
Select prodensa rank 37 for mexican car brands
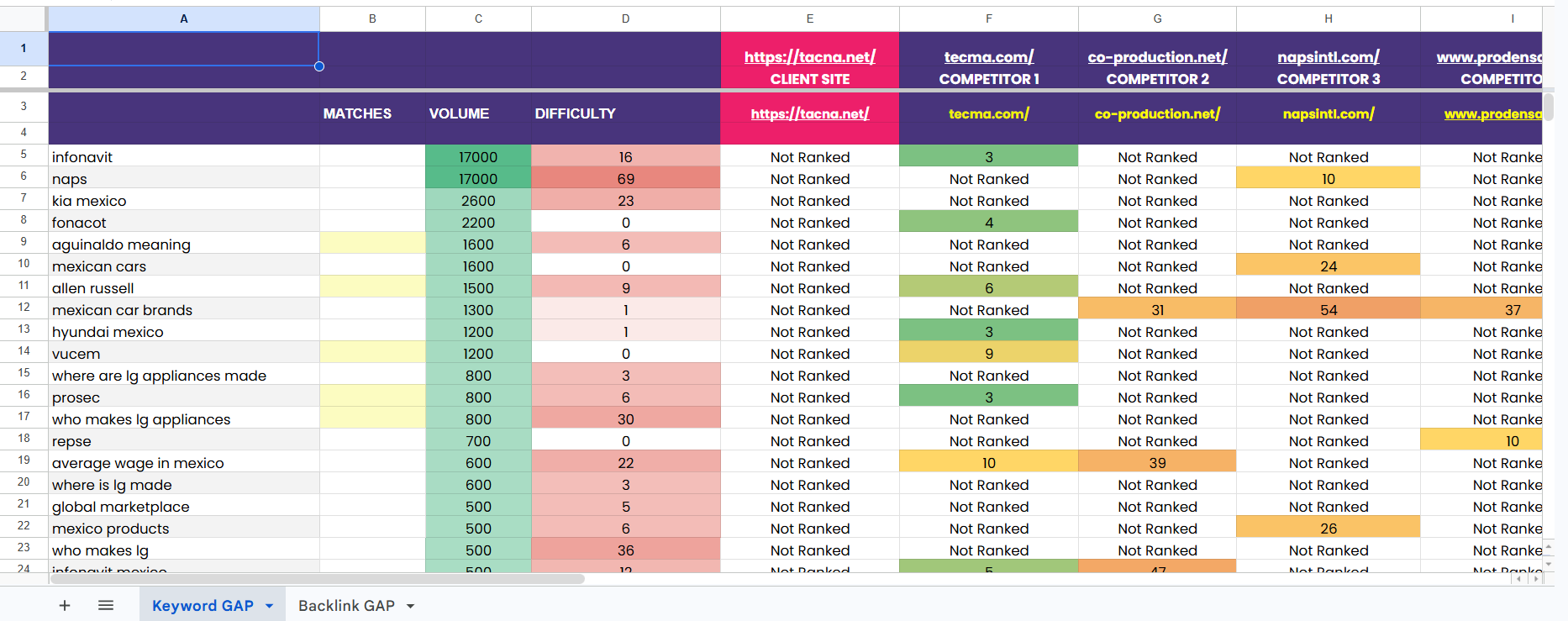1481,309
